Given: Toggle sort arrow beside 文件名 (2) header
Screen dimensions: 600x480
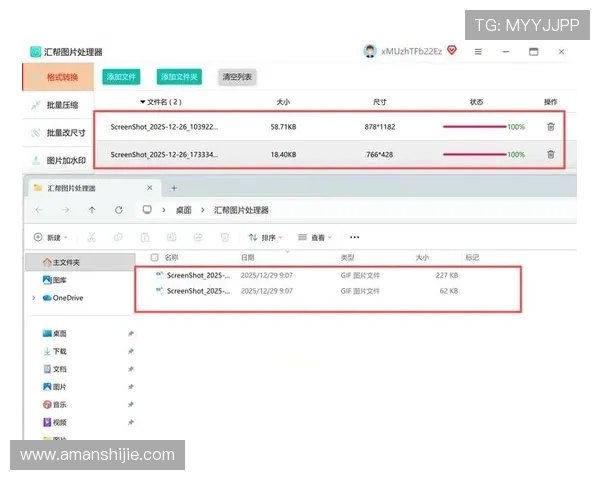Looking at the screenshot, I should 142,102.
